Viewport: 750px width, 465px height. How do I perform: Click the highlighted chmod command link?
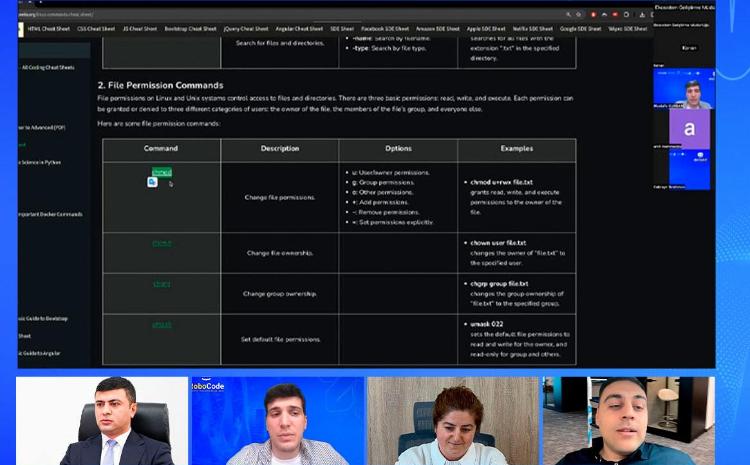point(161,172)
